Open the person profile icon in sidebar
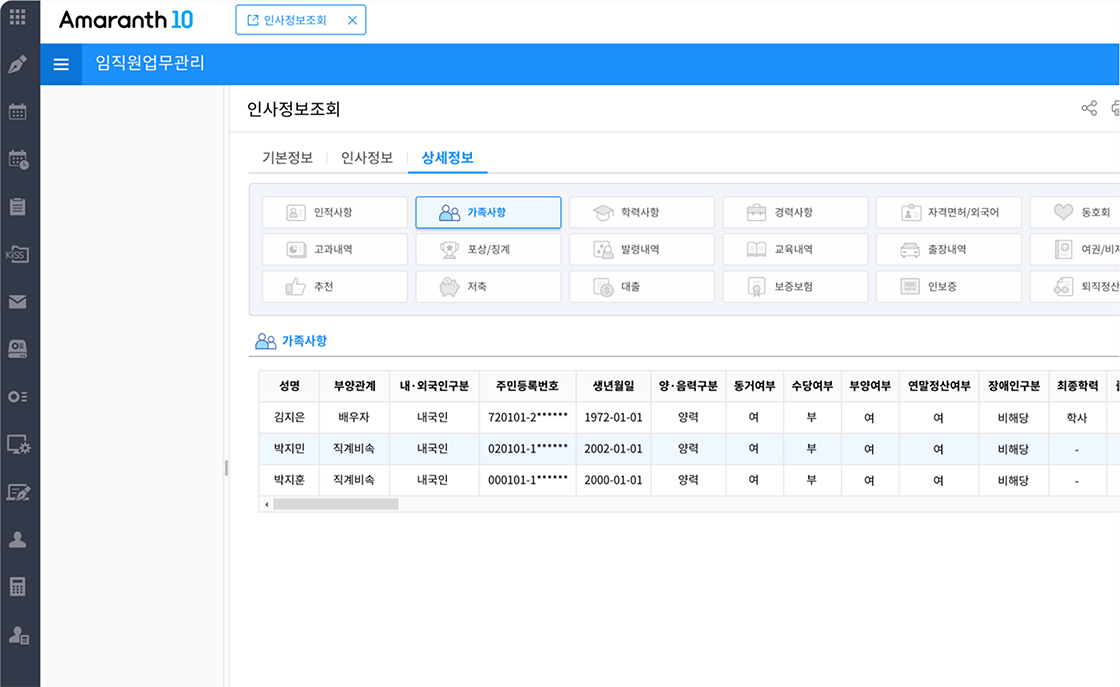 click(x=18, y=539)
